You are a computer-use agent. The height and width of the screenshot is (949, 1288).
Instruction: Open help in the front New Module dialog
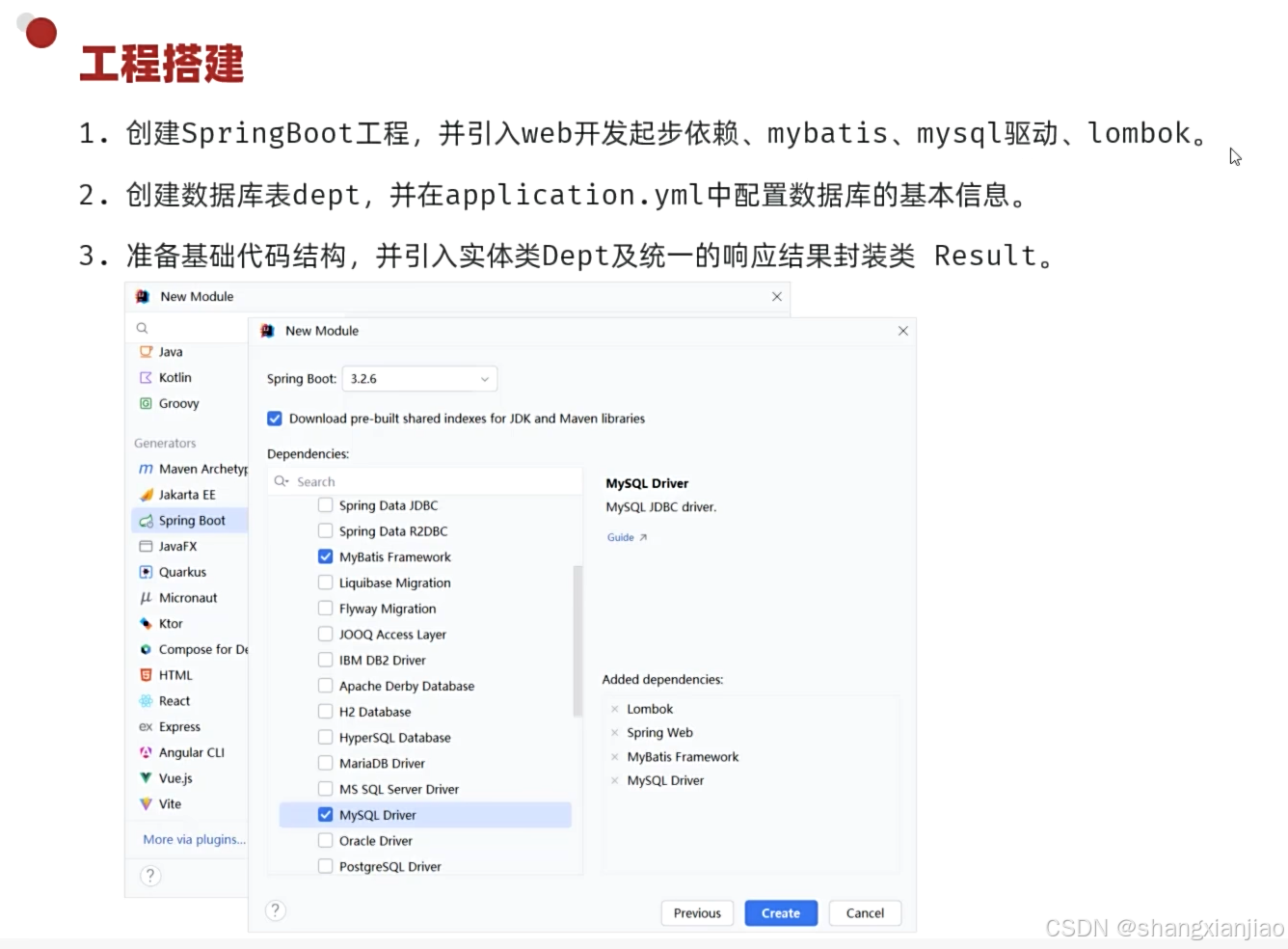(276, 910)
